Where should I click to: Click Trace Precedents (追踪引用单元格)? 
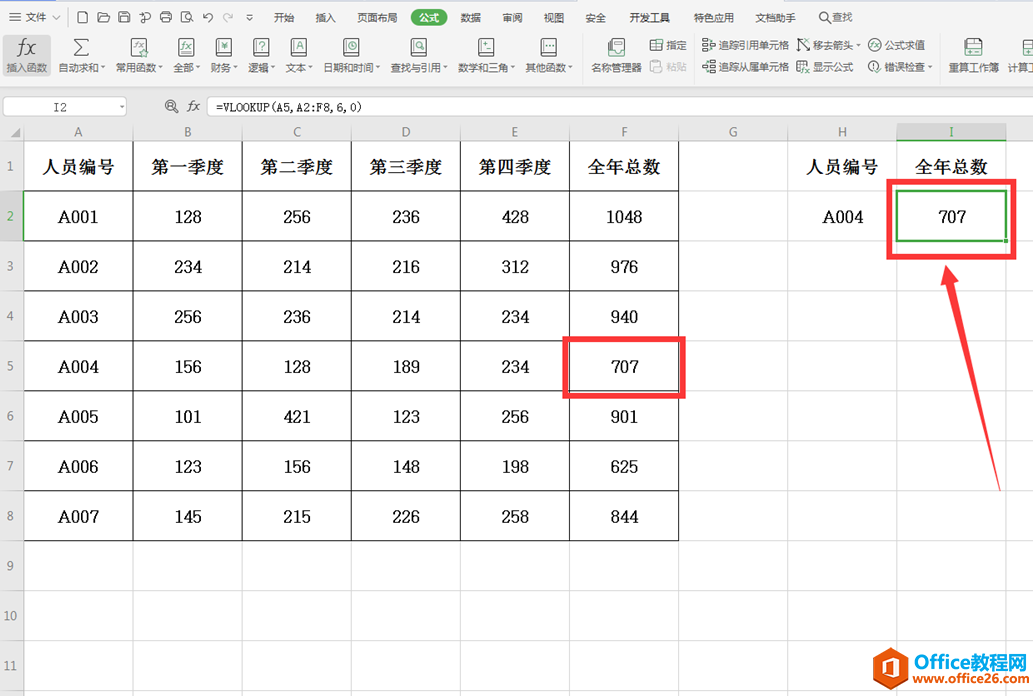click(745, 45)
